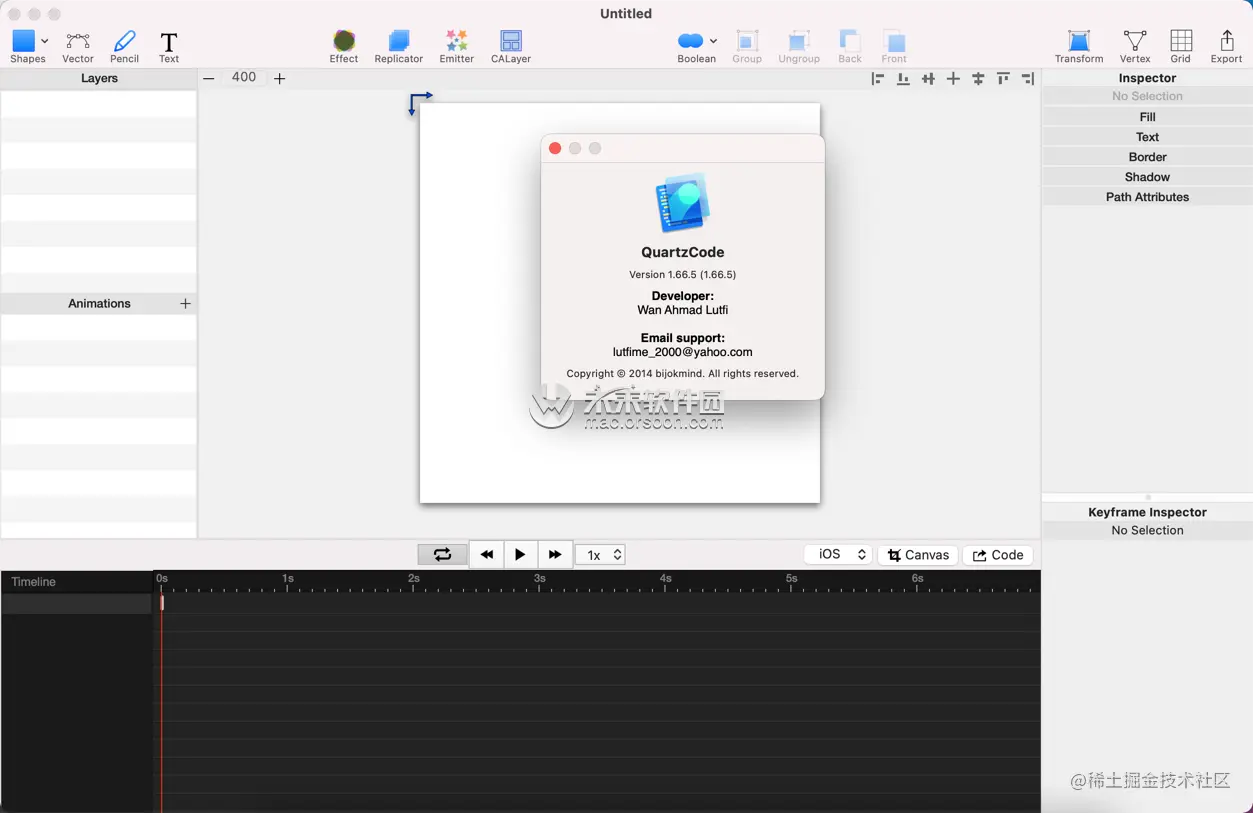The width and height of the screenshot is (1253, 813).
Task: Click the canvas origin corner handle
Action: click(419, 103)
